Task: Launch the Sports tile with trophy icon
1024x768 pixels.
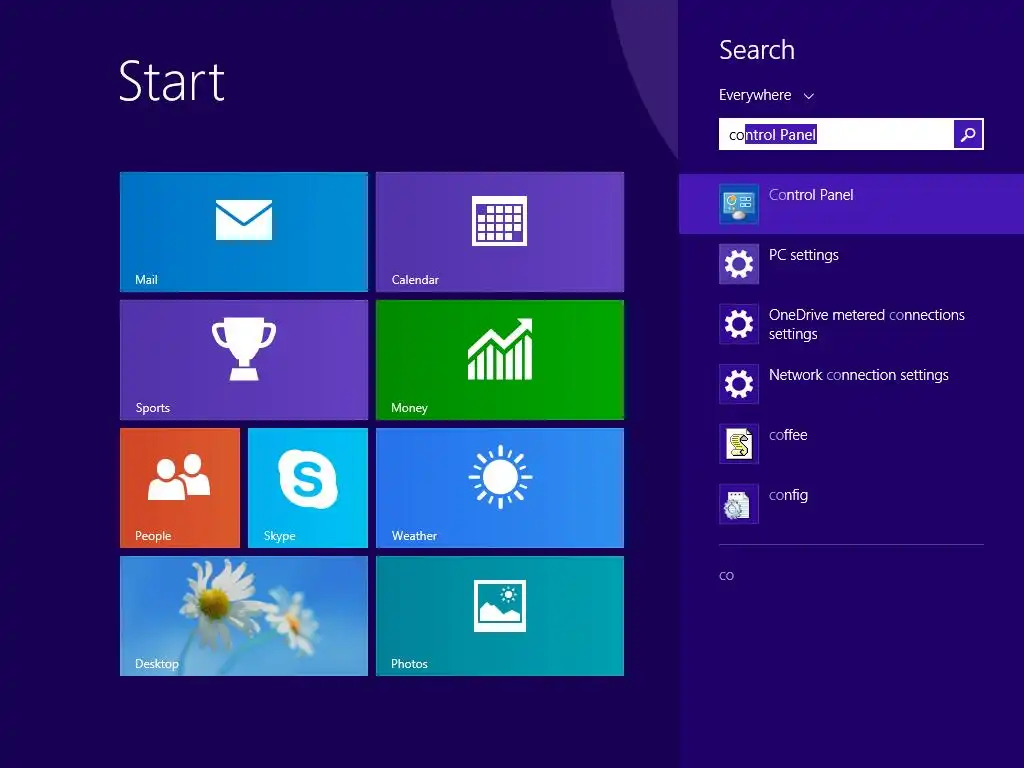Action: (244, 360)
